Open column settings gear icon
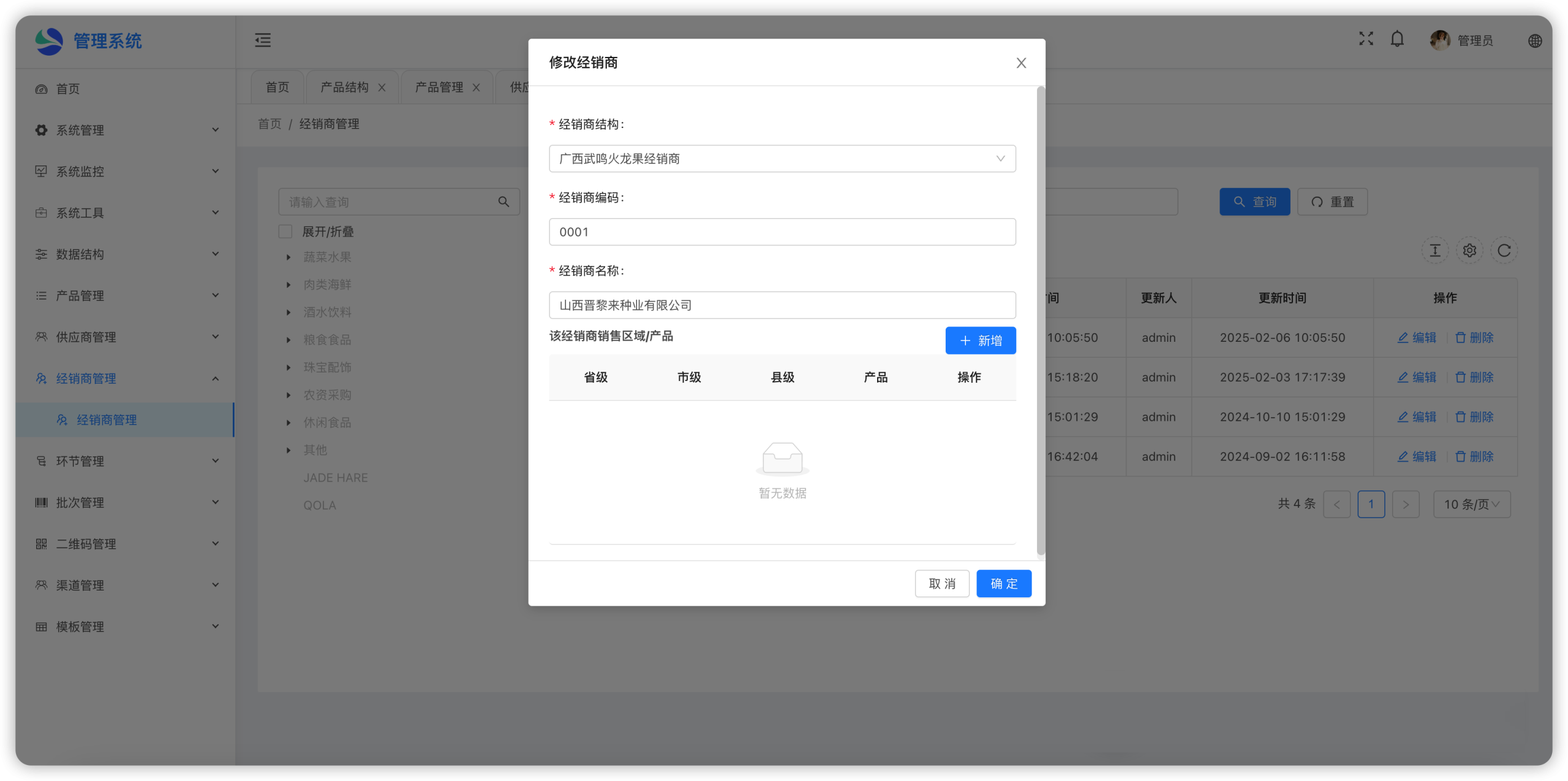Screen dimensions: 1568x781 click(1469, 251)
